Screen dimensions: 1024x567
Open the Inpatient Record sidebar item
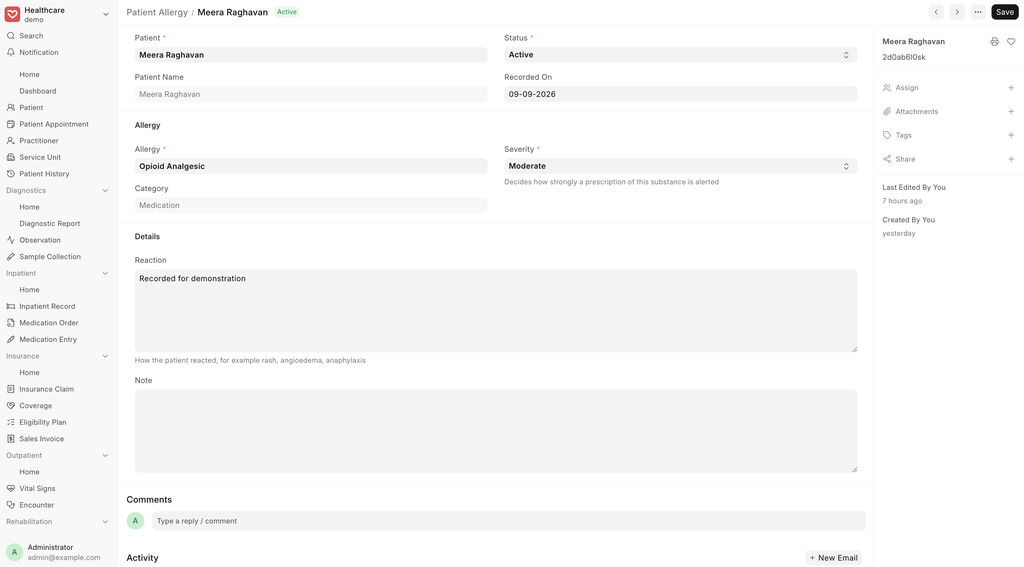click(47, 306)
